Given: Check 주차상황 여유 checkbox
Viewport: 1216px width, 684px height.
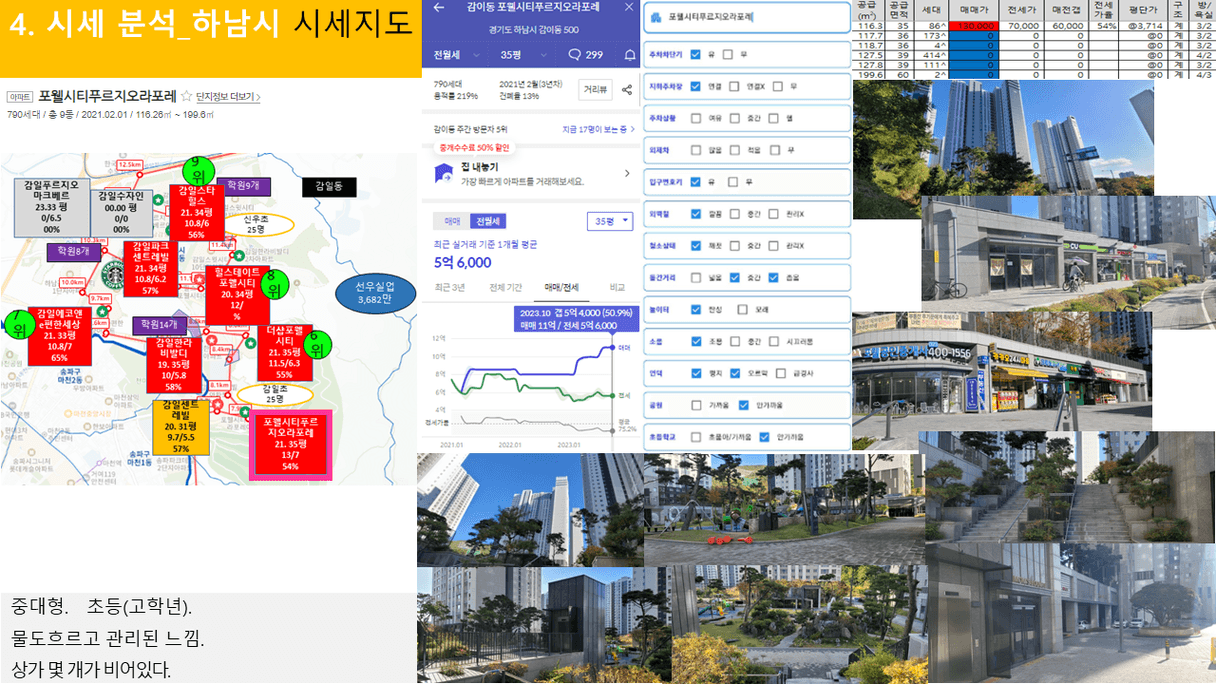Looking at the screenshot, I should click(695, 119).
